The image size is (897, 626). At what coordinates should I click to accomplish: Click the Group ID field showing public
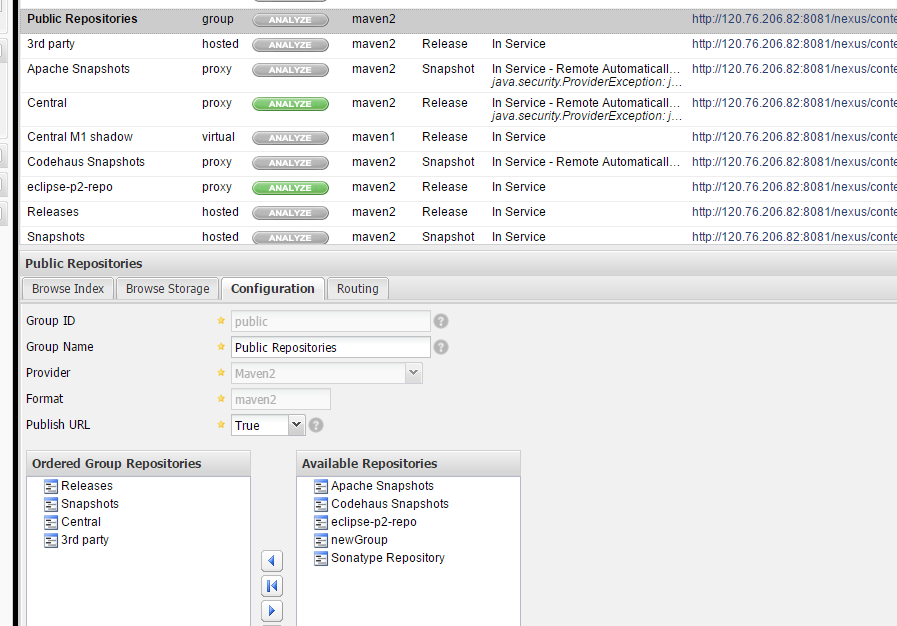(331, 321)
